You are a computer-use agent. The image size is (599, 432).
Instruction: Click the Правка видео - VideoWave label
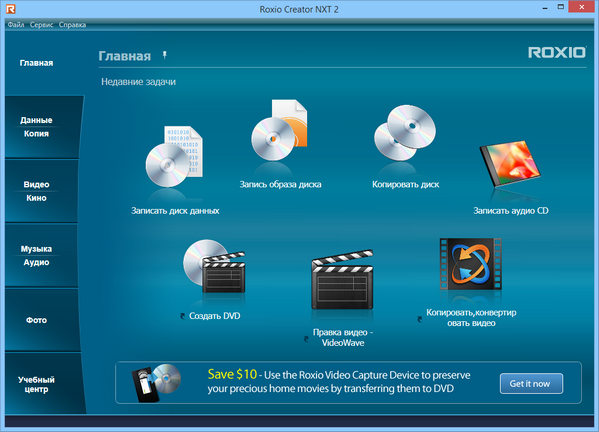tap(343, 338)
